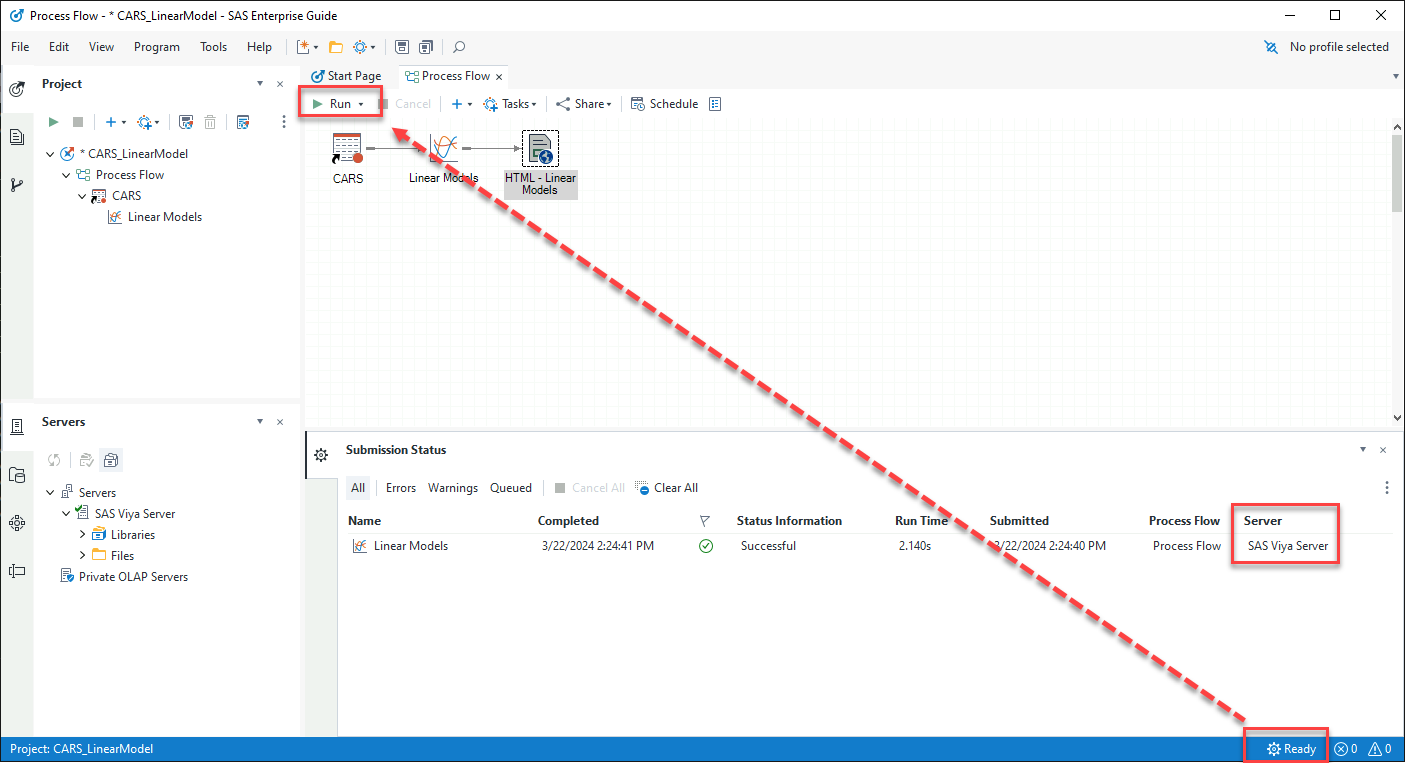
Task: Open the Share dropdown menu
Action: (x=584, y=104)
